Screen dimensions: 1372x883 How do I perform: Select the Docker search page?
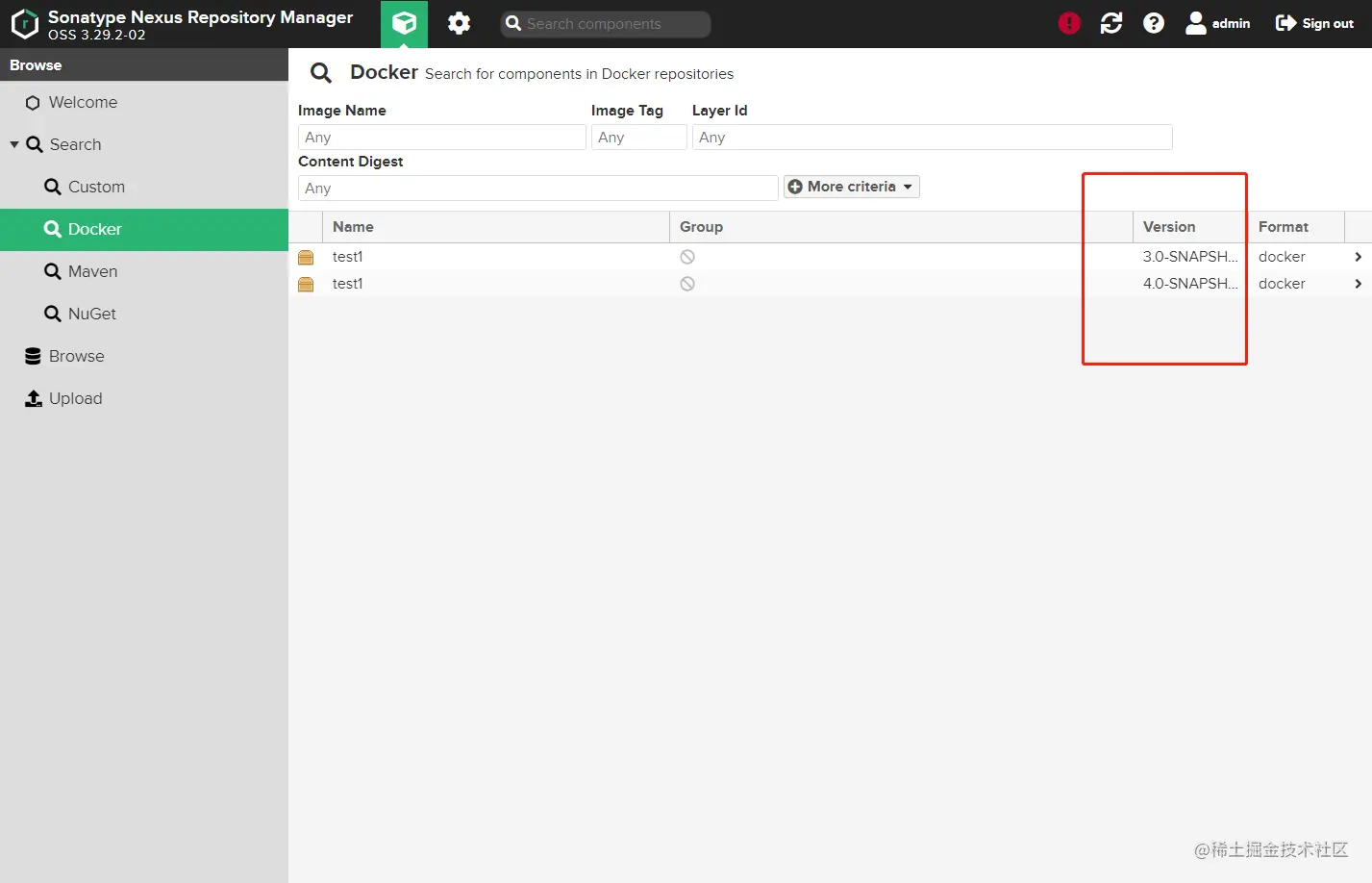coord(144,229)
